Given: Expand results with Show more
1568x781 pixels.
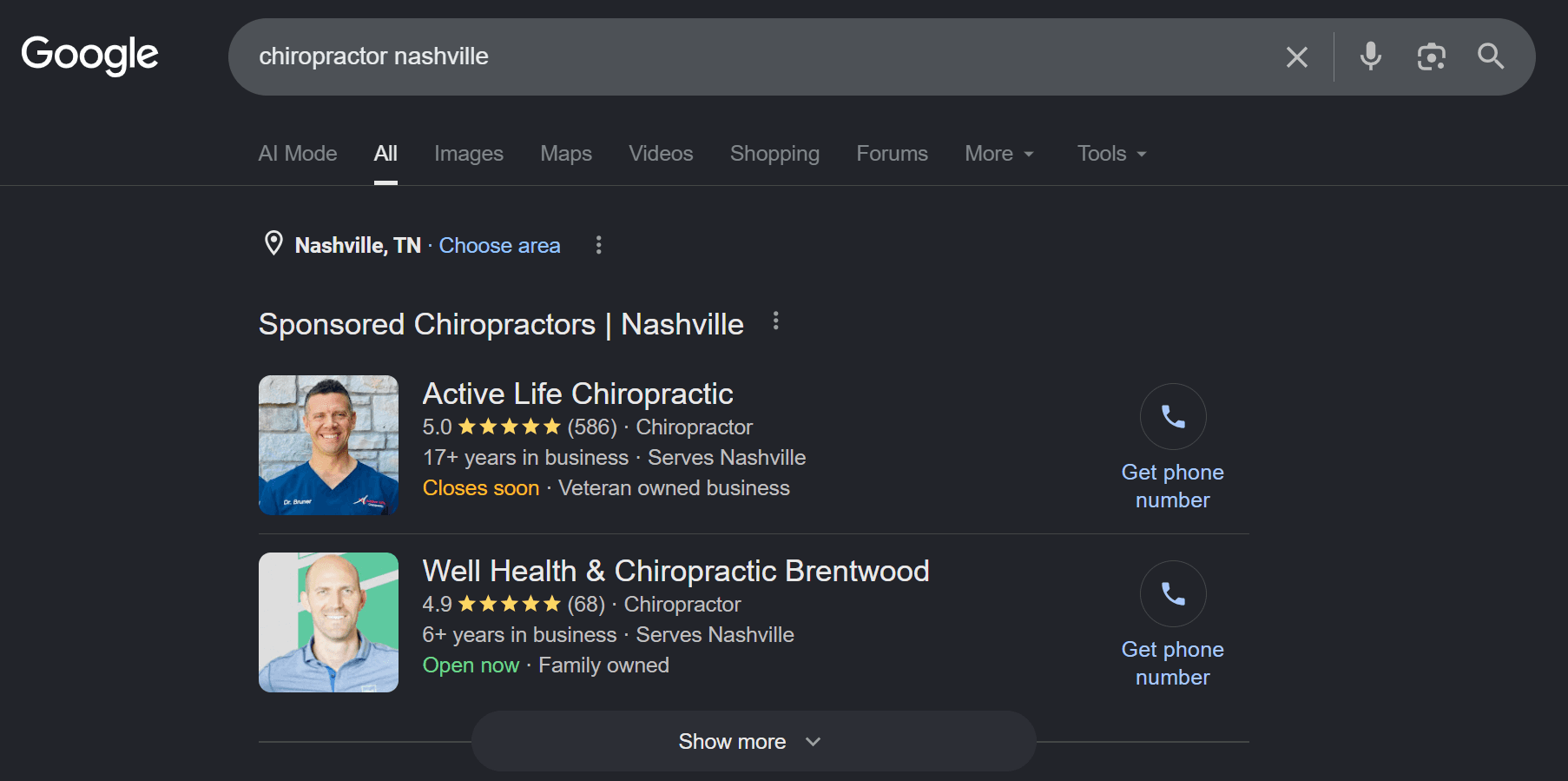Looking at the screenshot, I should point(754,741).
